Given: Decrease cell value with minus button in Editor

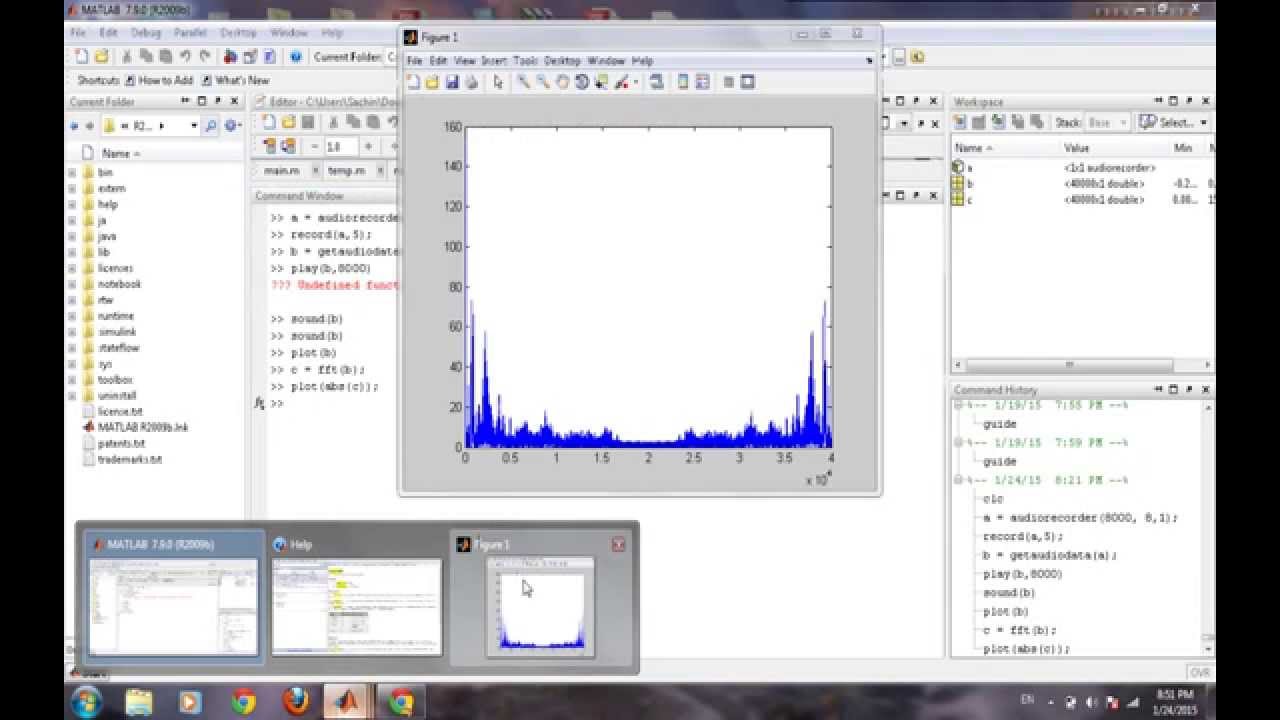Looking at the screenshot, I should 314,147.
